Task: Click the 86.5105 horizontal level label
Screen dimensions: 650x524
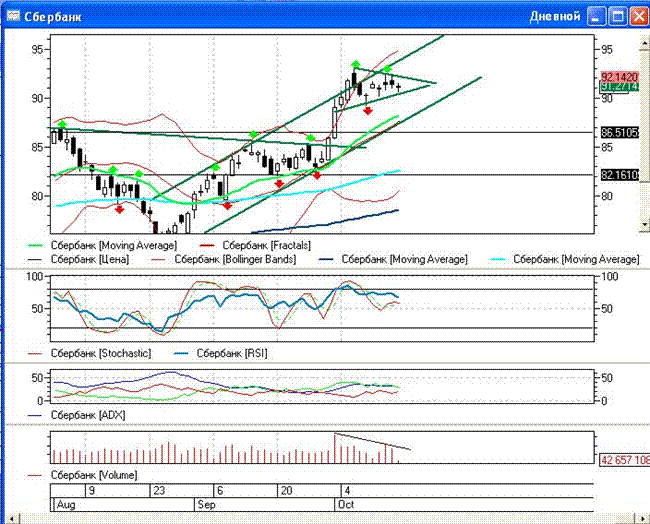Action: pyautogui.click(x=619, y=133)
